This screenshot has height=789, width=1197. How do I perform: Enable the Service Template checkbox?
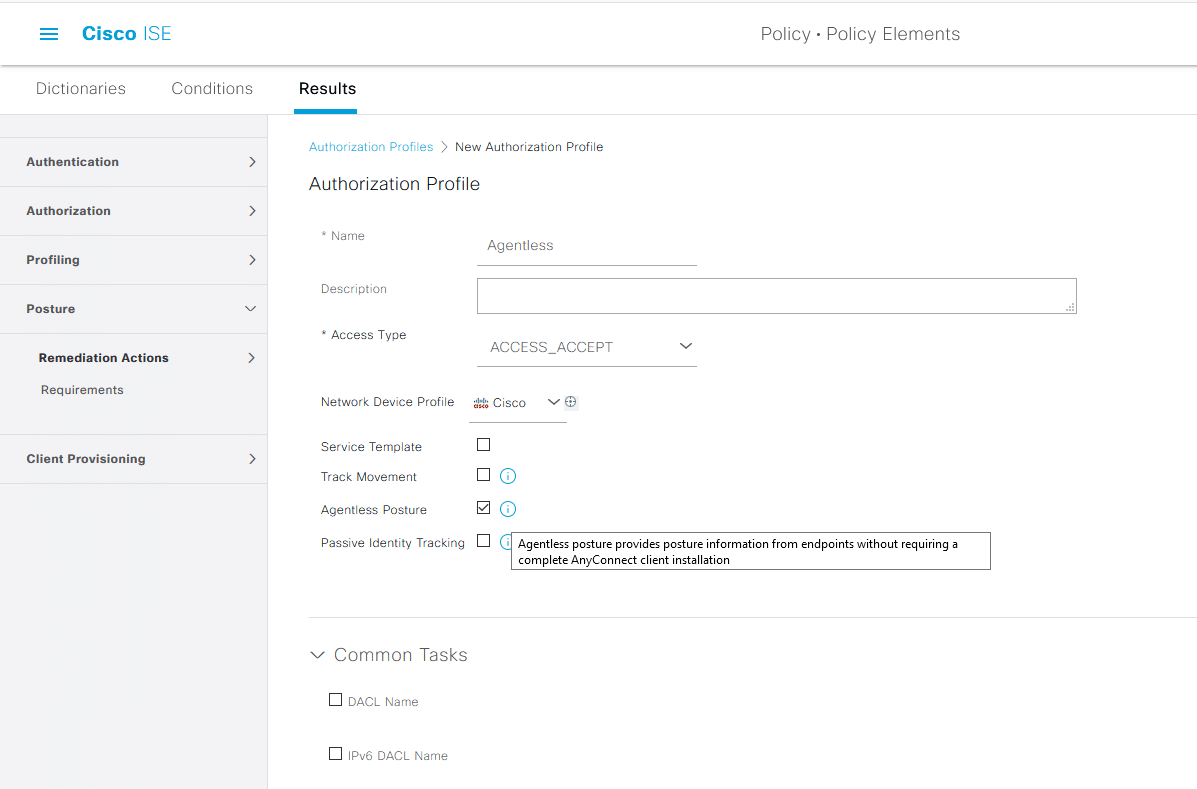(483, 444)
